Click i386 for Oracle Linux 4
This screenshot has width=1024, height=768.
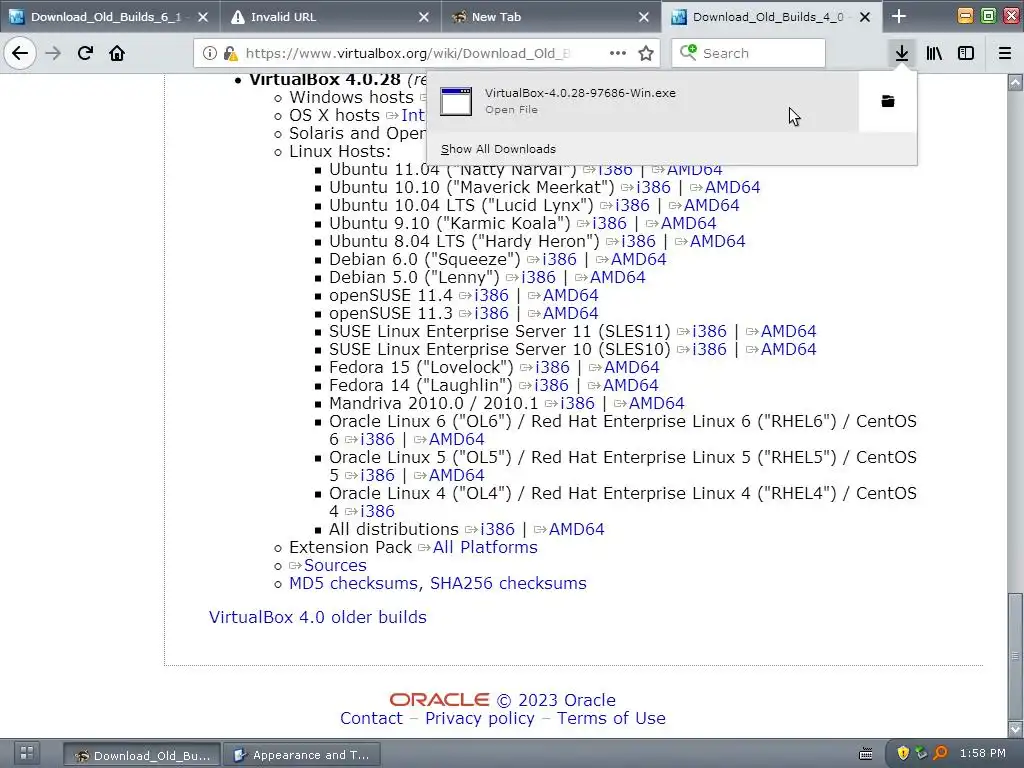(x=377, y=511)
